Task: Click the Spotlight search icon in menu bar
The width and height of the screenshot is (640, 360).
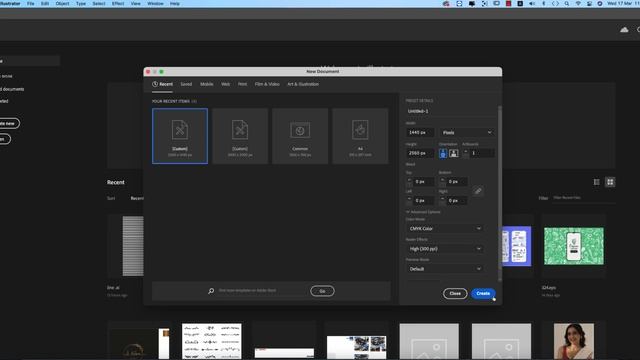Action: click(x=567, y=4)
